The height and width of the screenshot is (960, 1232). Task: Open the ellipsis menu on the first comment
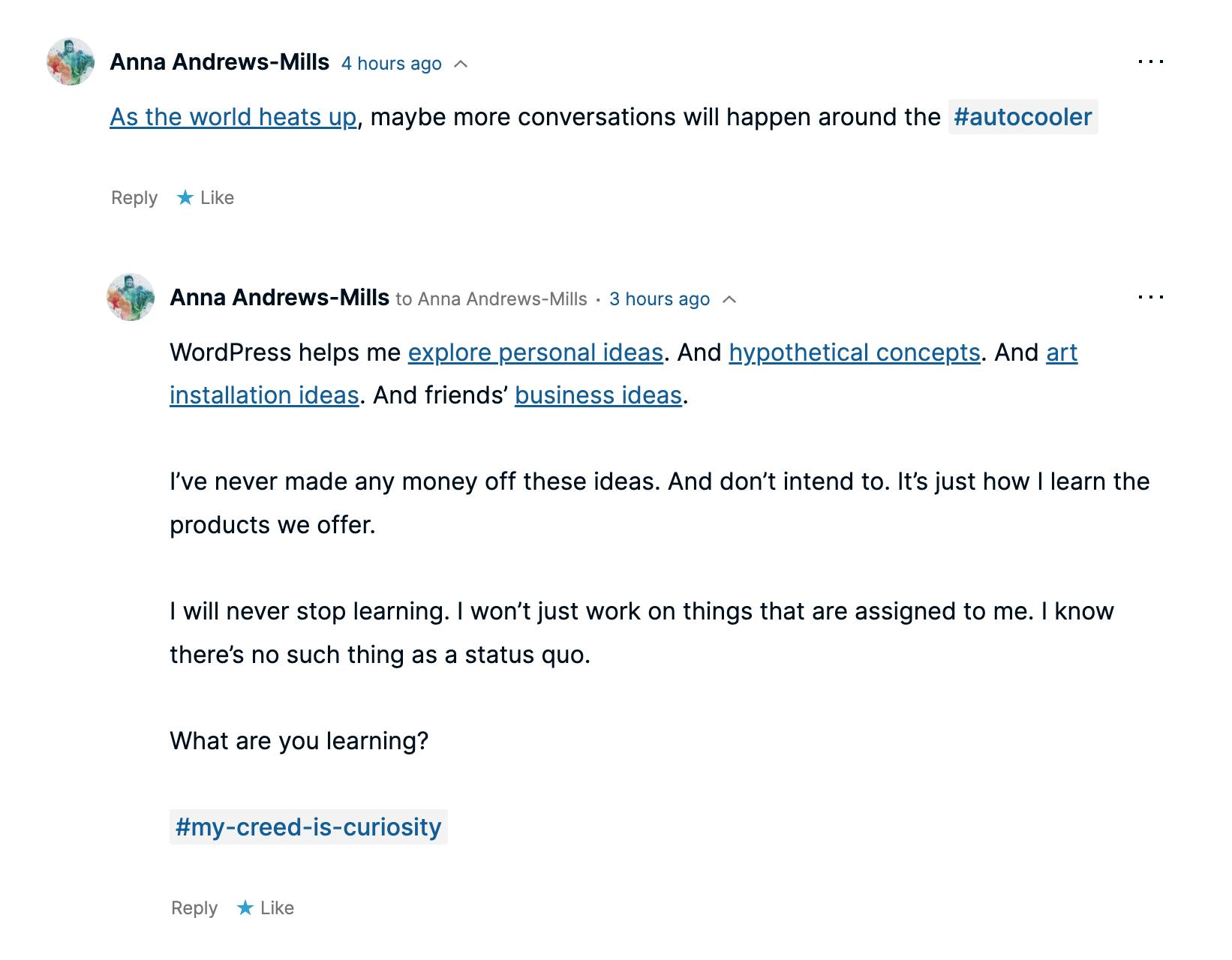1150,61
